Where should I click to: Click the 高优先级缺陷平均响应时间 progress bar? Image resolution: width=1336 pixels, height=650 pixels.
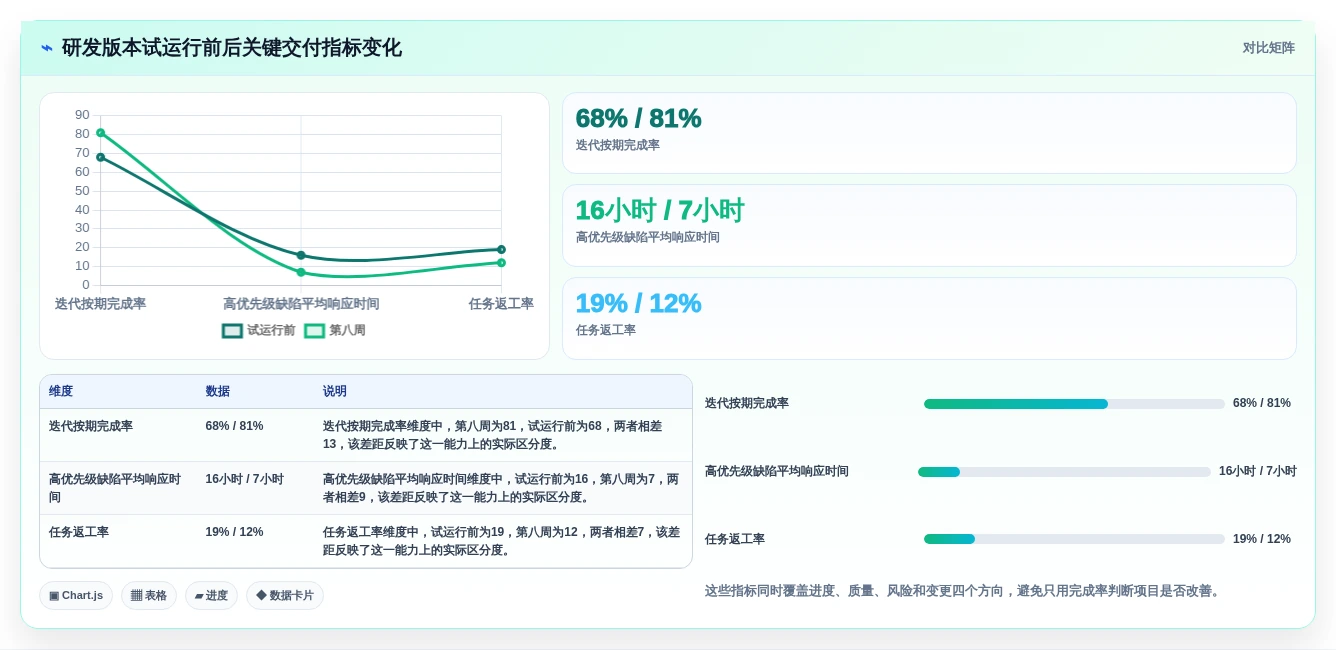tap(1064, 472)
